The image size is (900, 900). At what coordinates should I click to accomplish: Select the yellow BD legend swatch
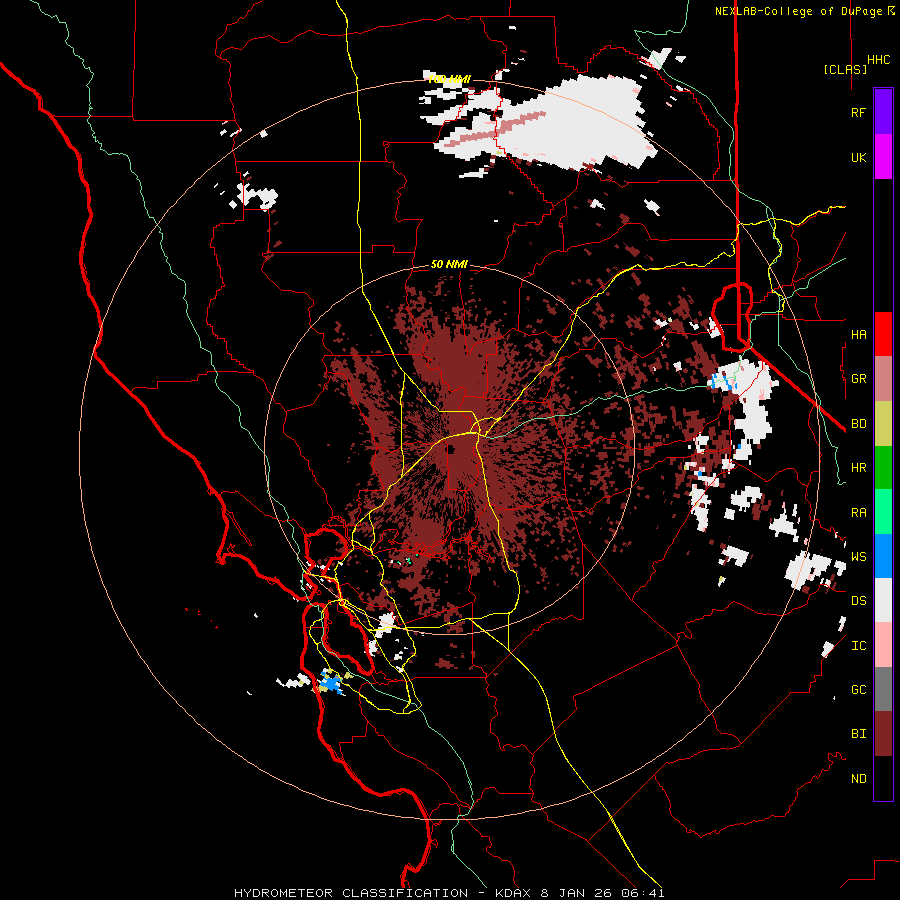[x=883, y=424]
